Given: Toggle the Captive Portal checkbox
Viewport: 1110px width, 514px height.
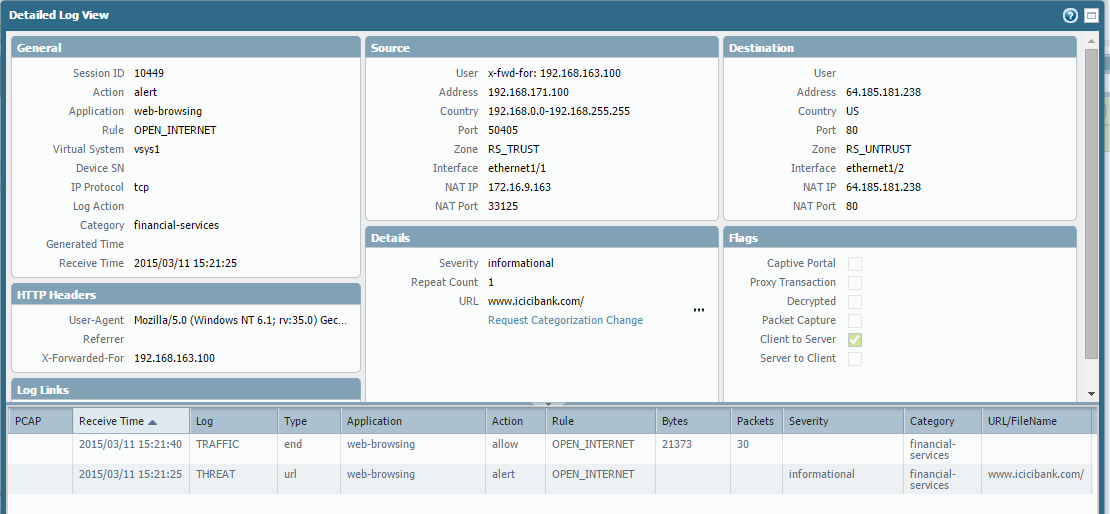Looking at the screenshot, I should tap(855, 264).
